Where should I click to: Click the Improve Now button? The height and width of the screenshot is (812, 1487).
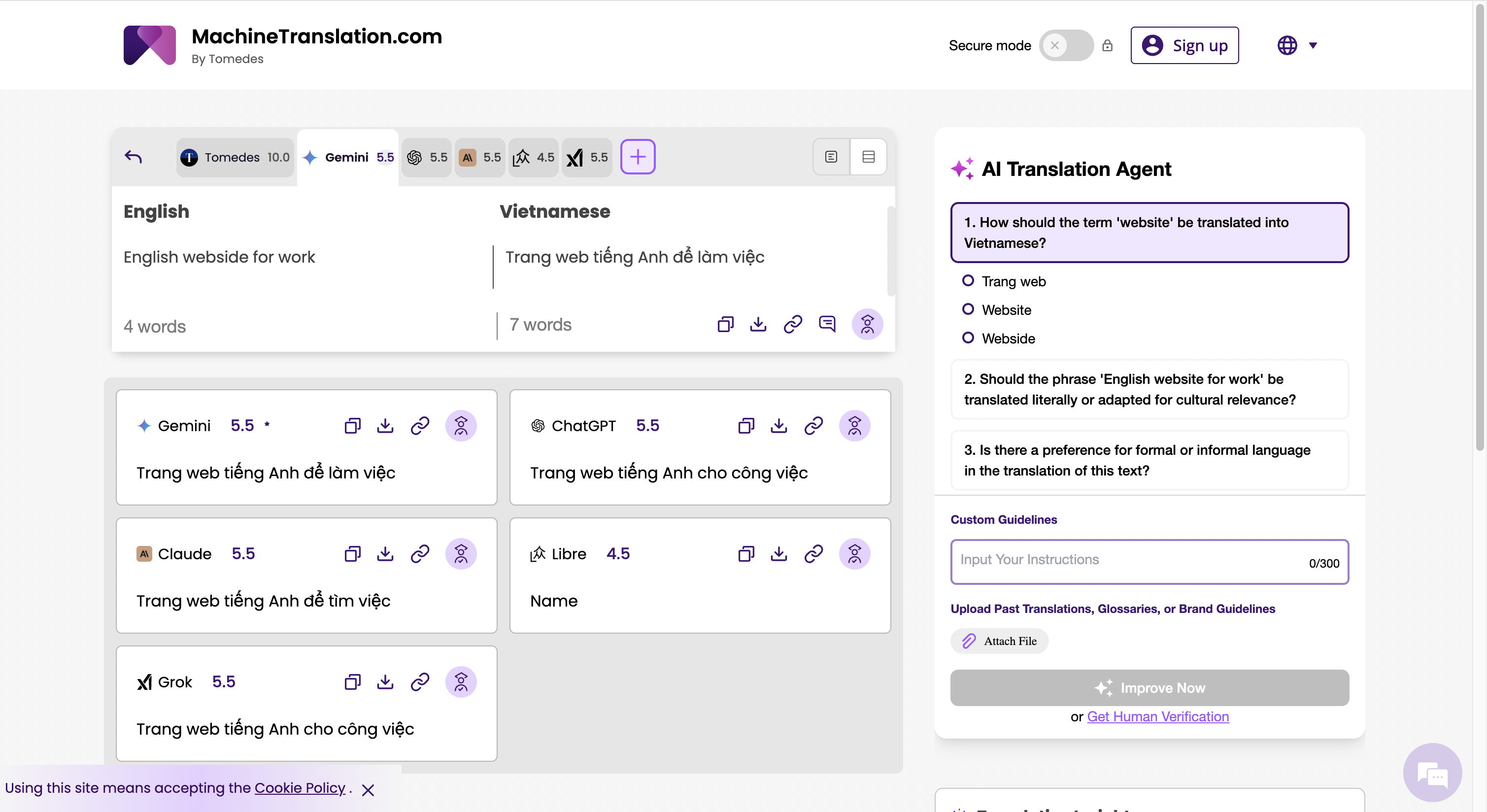tap(1149, 688)
